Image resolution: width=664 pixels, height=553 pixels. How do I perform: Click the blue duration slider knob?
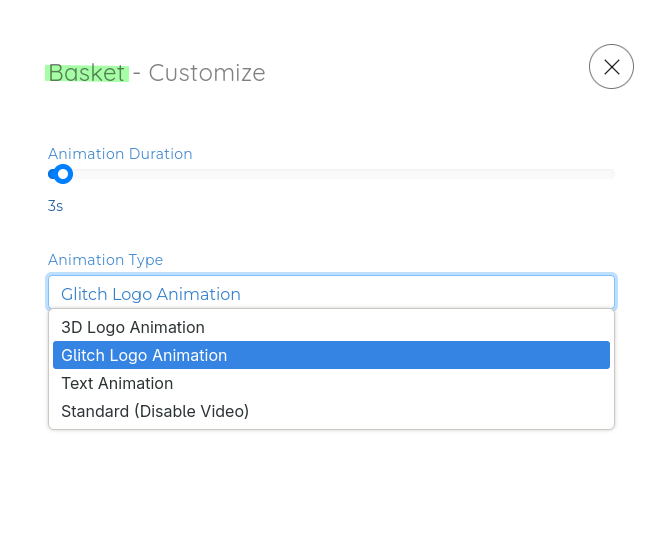point(63,174)
